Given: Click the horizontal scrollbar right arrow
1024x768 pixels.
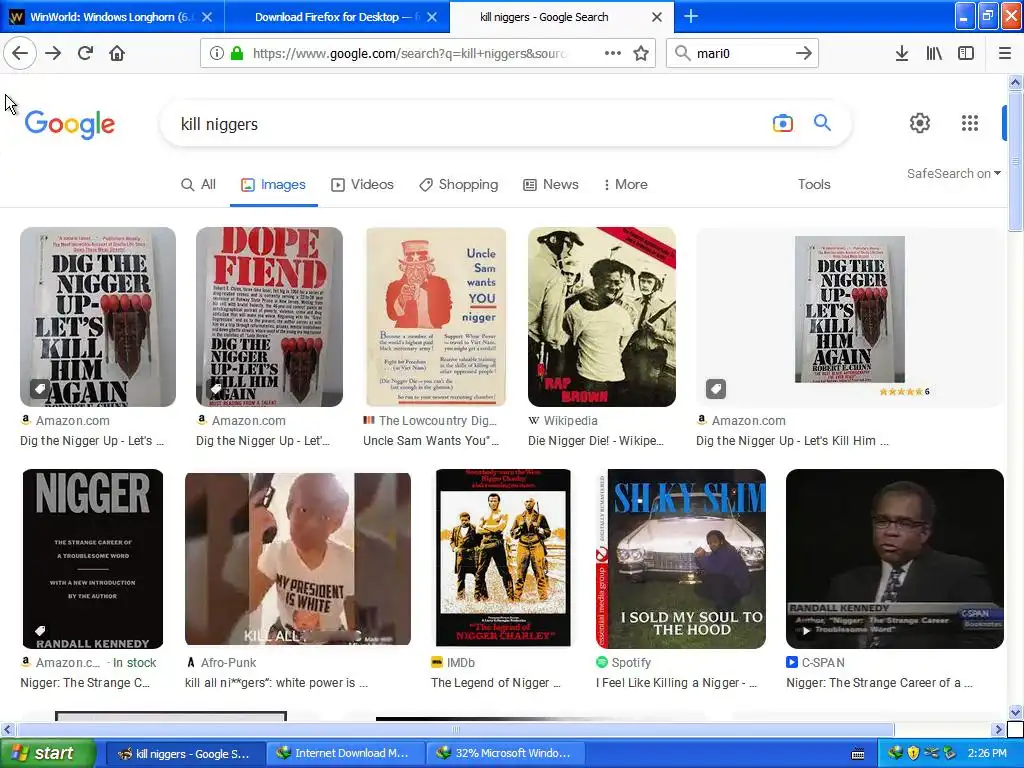Looking at the screenshot, I should click(998, 729).
